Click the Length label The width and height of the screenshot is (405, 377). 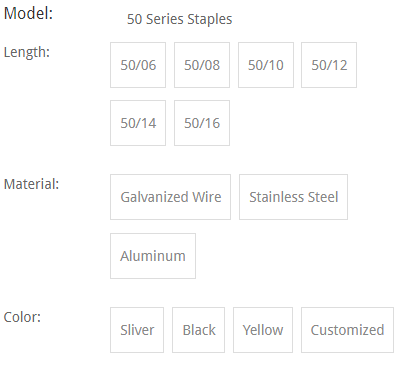click(27, 52)
